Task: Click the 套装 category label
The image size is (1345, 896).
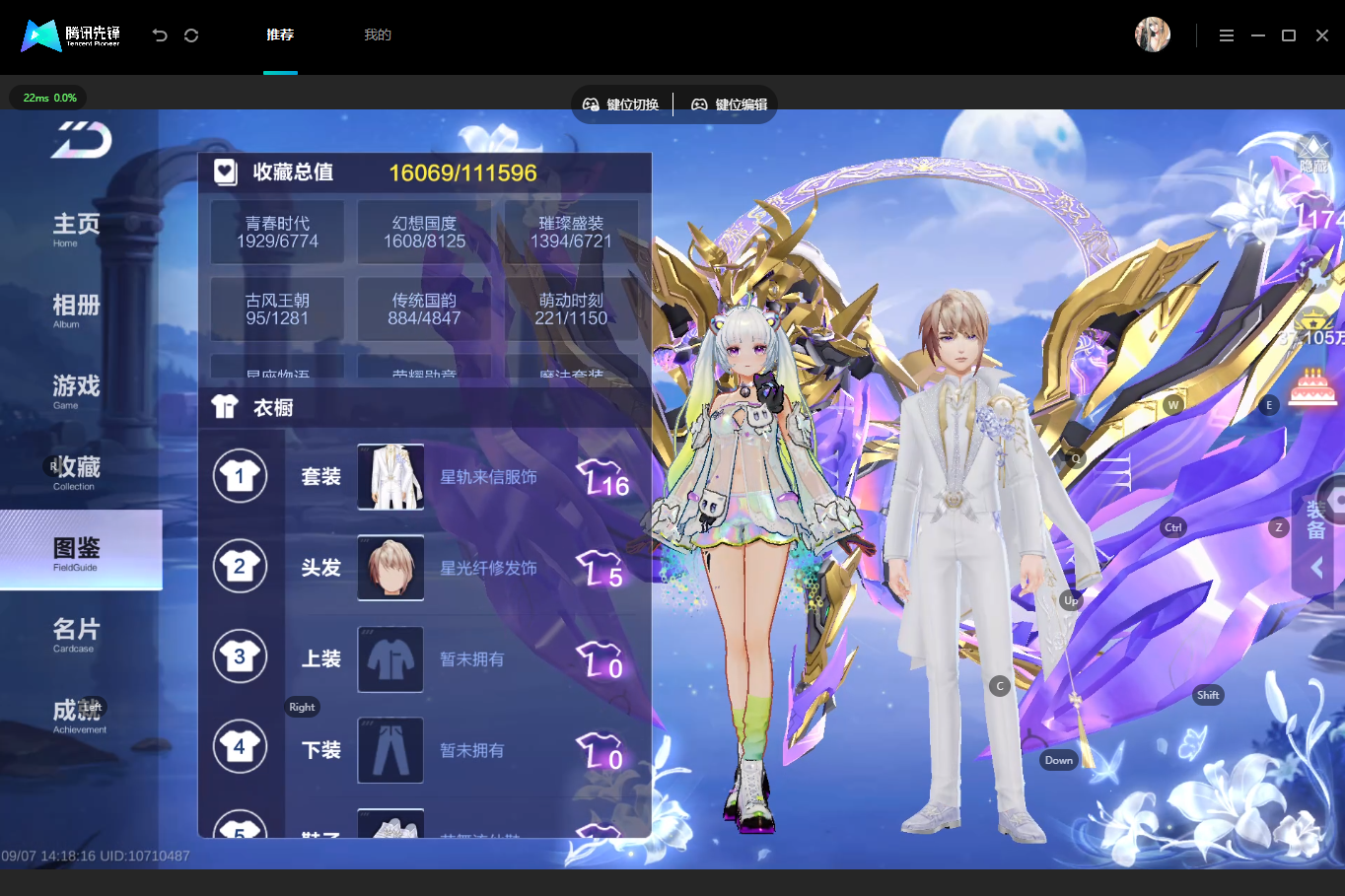Action: [321, 477]
